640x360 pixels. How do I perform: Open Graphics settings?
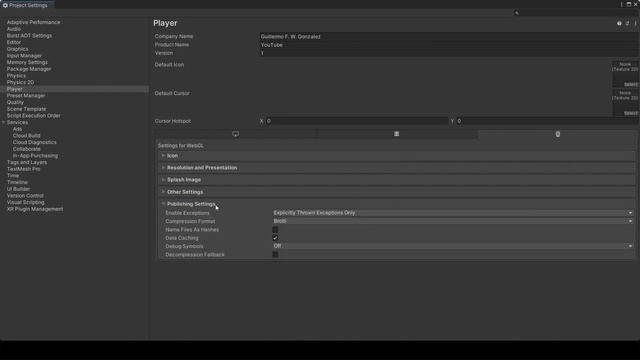(18, 49)
